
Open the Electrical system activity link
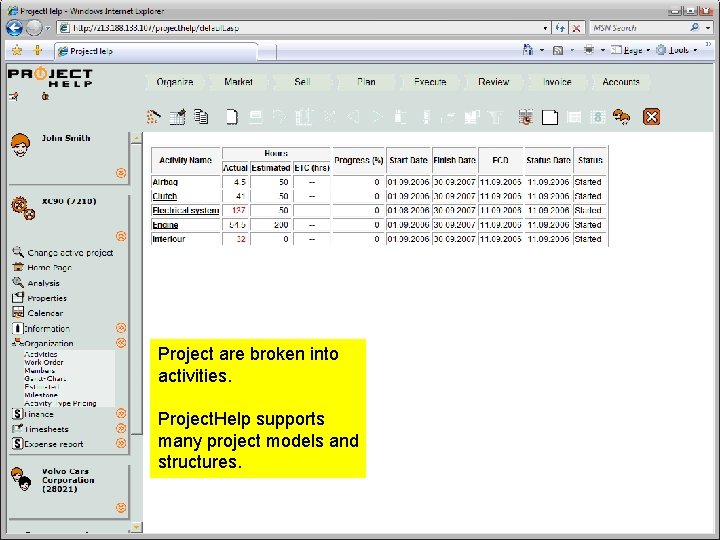(186, 211)
